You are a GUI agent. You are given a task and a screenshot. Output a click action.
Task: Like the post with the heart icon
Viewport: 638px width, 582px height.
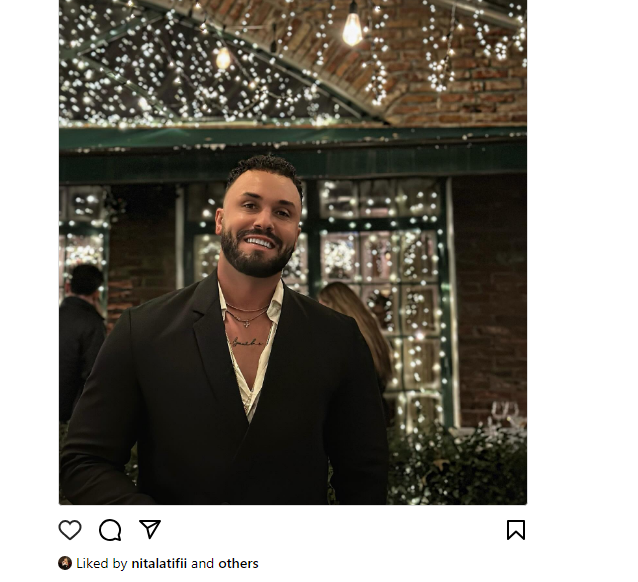click(70, 530)
